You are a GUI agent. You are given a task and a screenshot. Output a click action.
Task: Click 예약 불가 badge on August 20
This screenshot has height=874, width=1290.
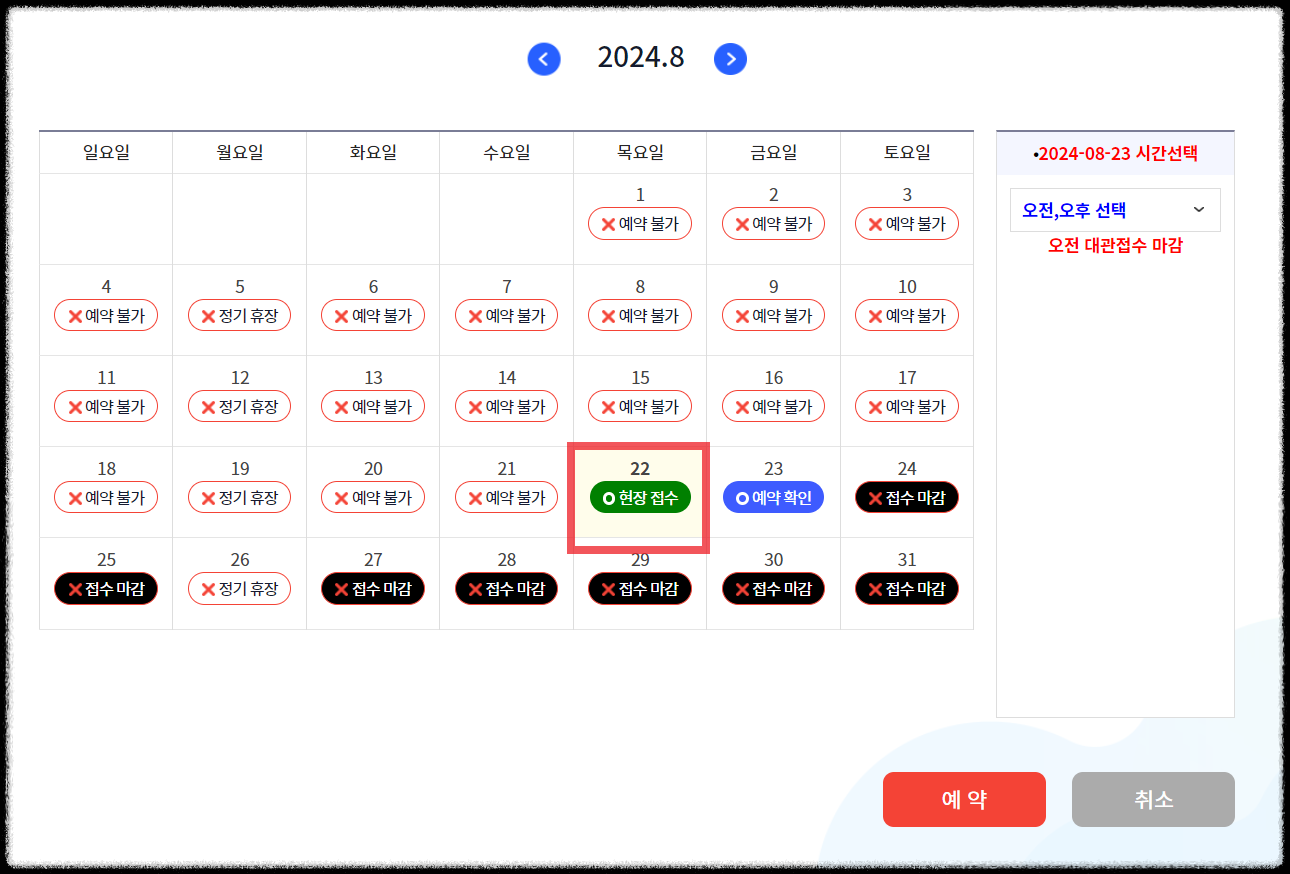pyautogui.click(x=373, y=497)
